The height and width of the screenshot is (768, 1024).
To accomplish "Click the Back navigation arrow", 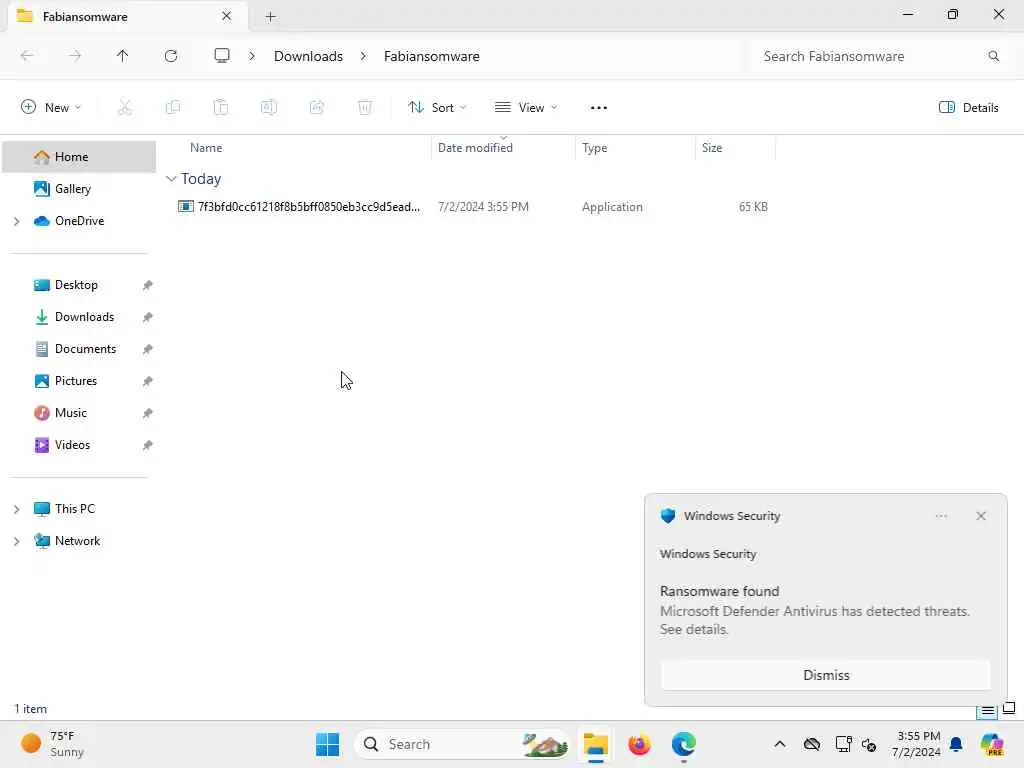I will coord(27,56).
